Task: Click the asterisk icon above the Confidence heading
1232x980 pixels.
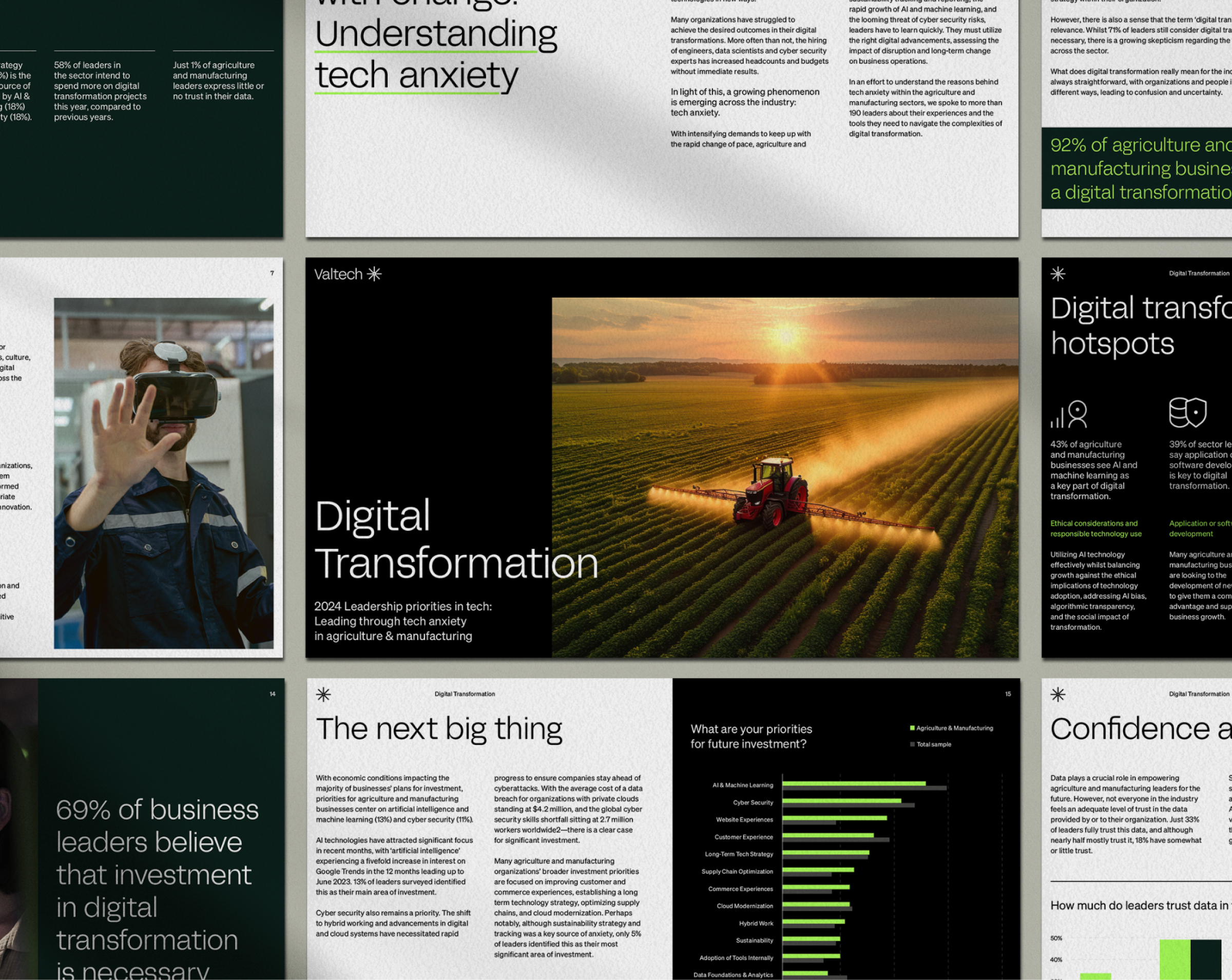Action: 1057,694
